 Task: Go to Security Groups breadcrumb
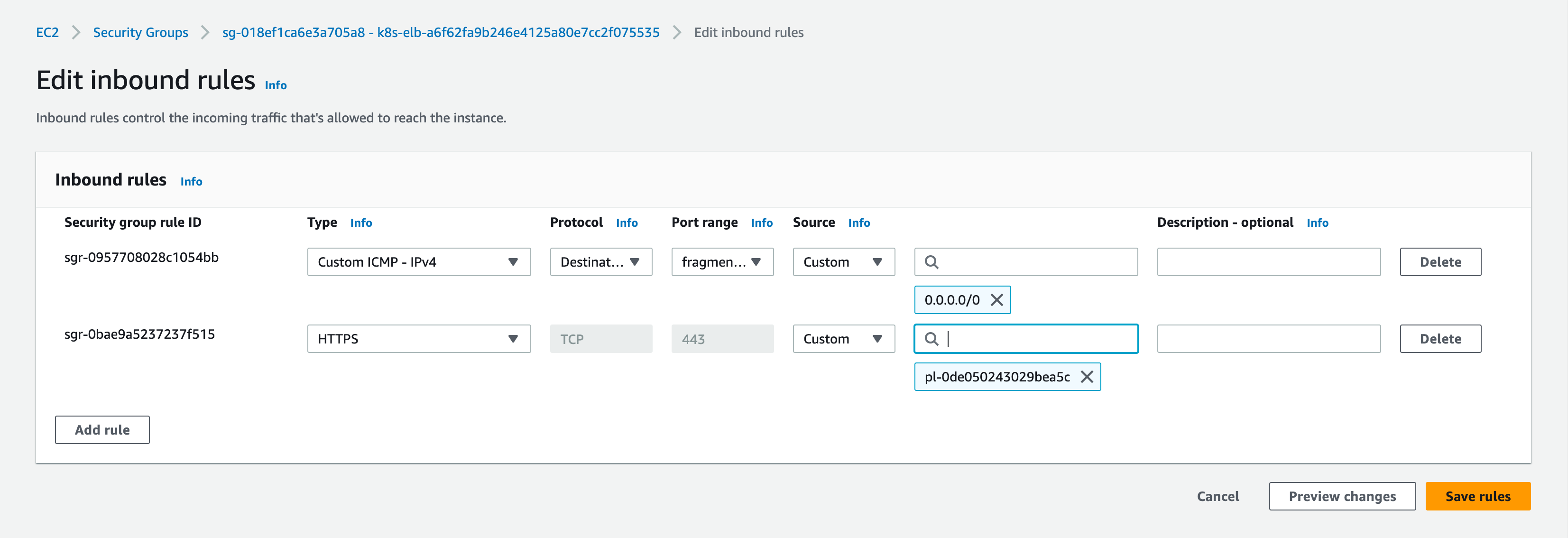(140, 32)
